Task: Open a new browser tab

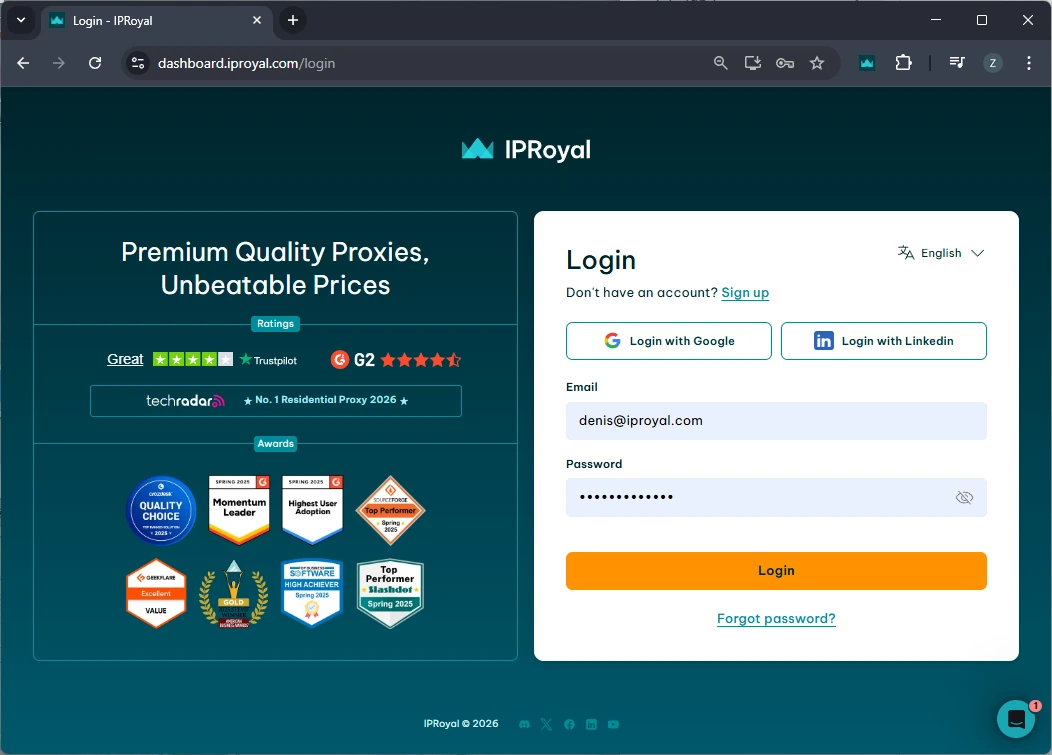Action: pos(292,20)
